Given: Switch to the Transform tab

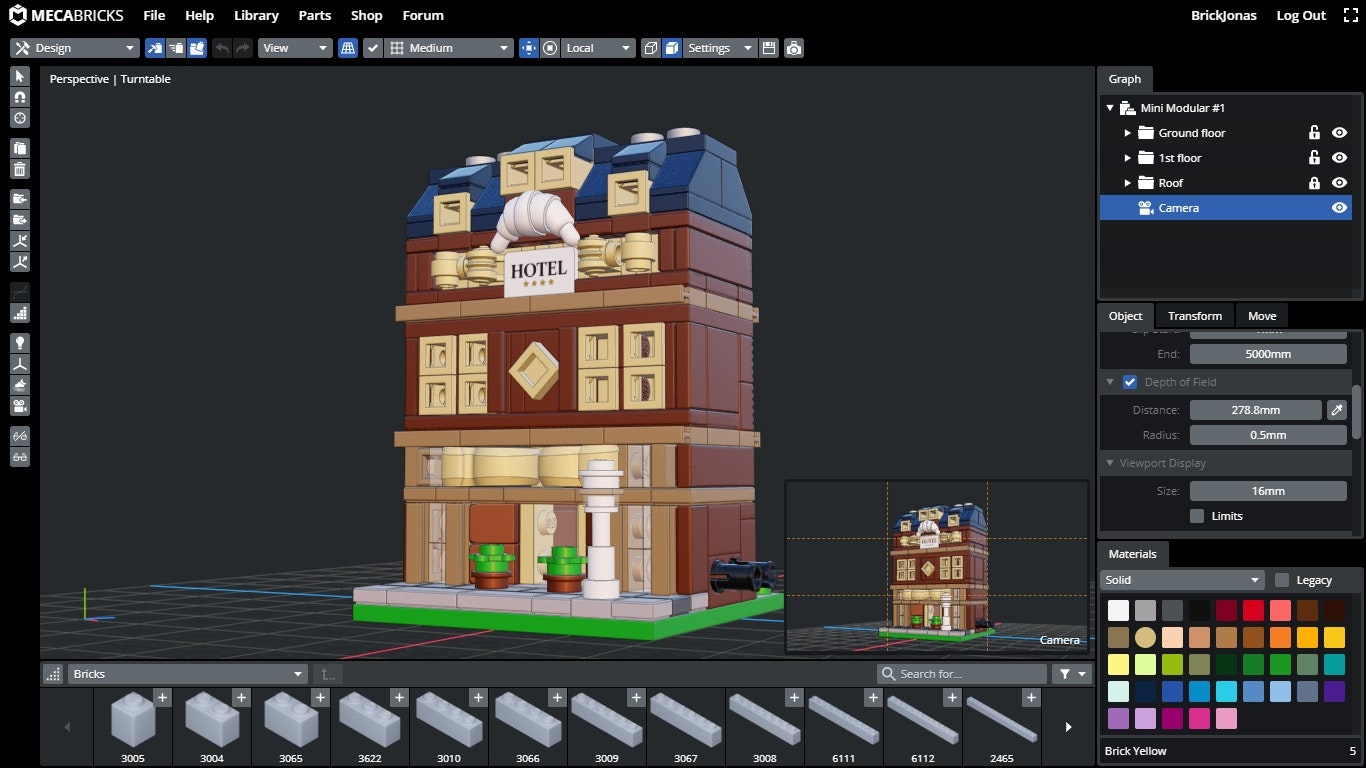Looking at the screenshot, I should tap(1195, 316).
